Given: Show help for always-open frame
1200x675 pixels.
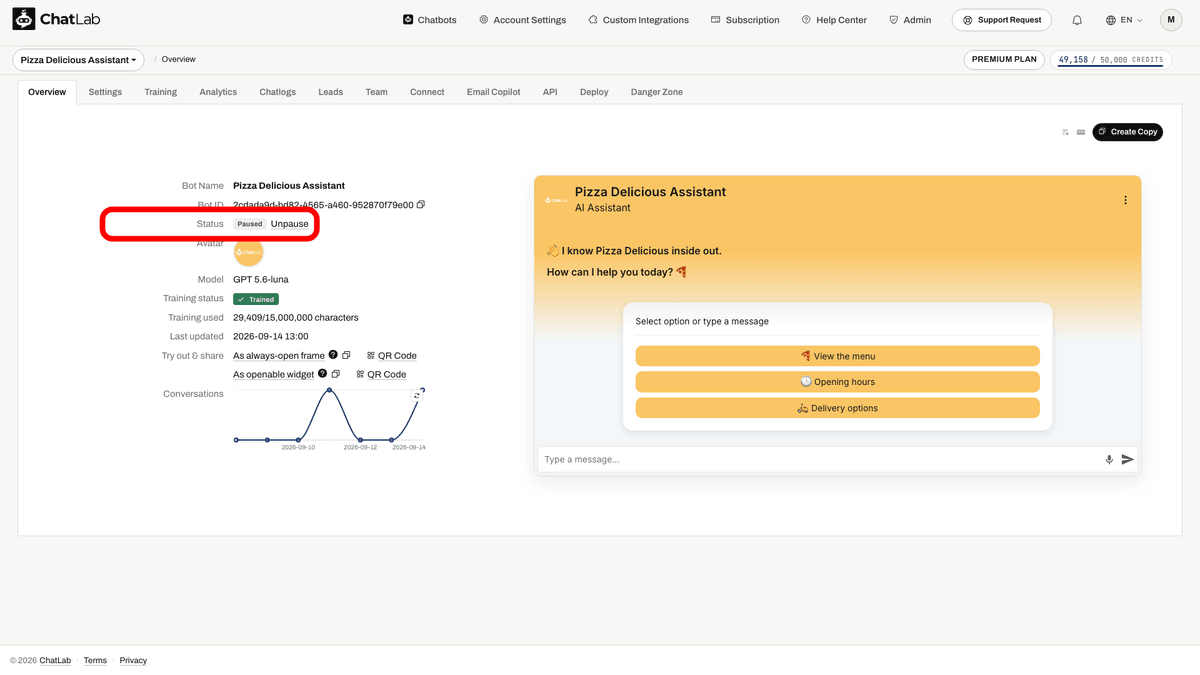Looking at the screenshot, I should 333,355.
